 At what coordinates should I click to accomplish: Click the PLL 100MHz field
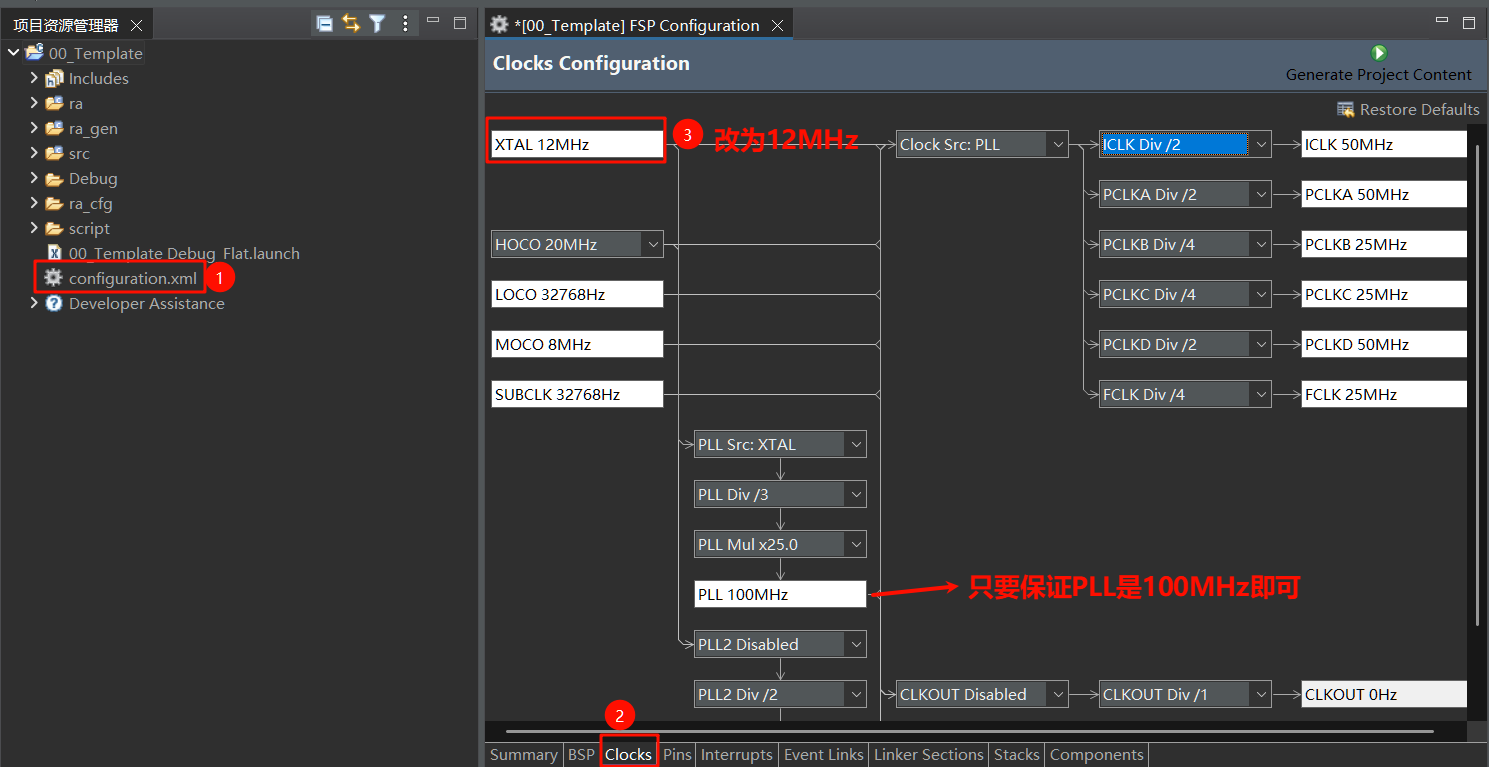[780, 594]
